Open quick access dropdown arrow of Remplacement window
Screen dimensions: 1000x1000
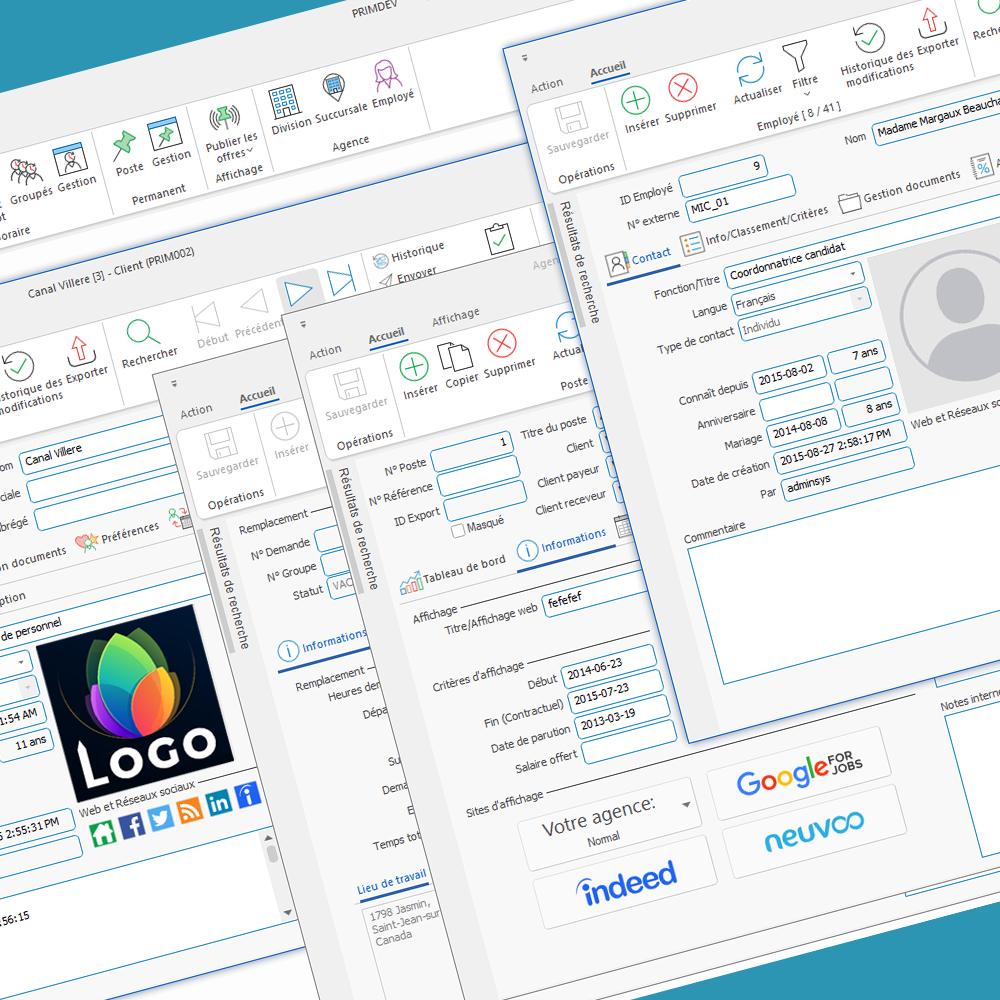(x=174, y=383)
